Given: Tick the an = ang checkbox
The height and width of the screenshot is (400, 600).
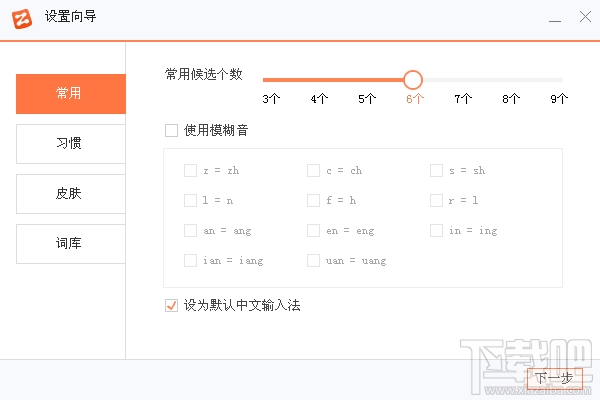Looking at the screenshot, I should tap(191, 230).
